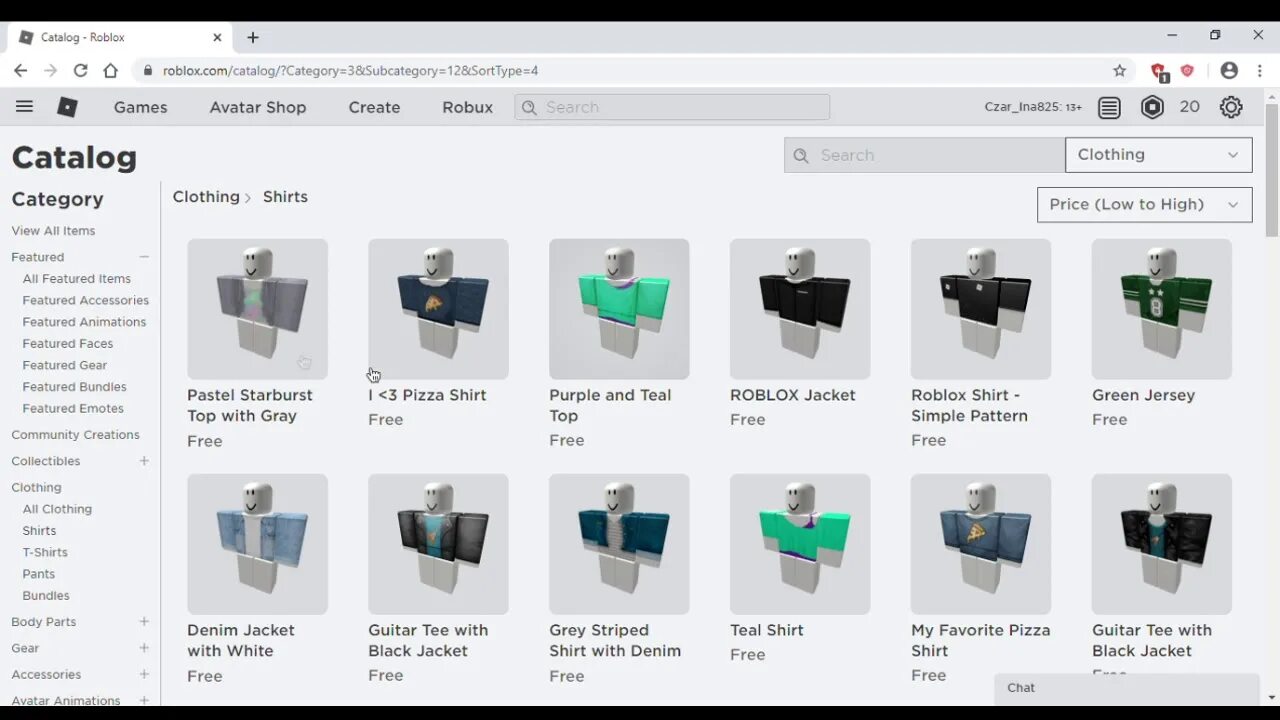Select Featured Animations
1280x720 pixels.
pos(84,322)
